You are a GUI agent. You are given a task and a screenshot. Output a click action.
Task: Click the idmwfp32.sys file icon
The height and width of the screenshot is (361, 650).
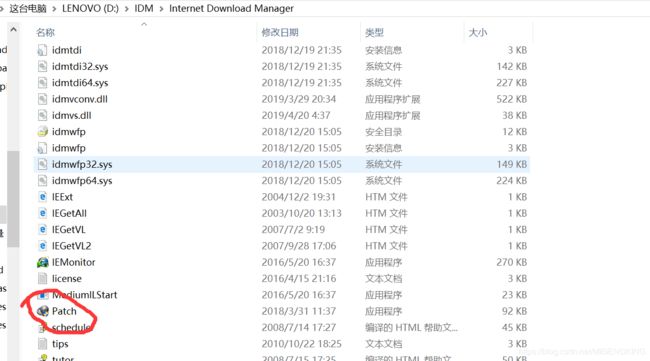click(x=42, y=165)
